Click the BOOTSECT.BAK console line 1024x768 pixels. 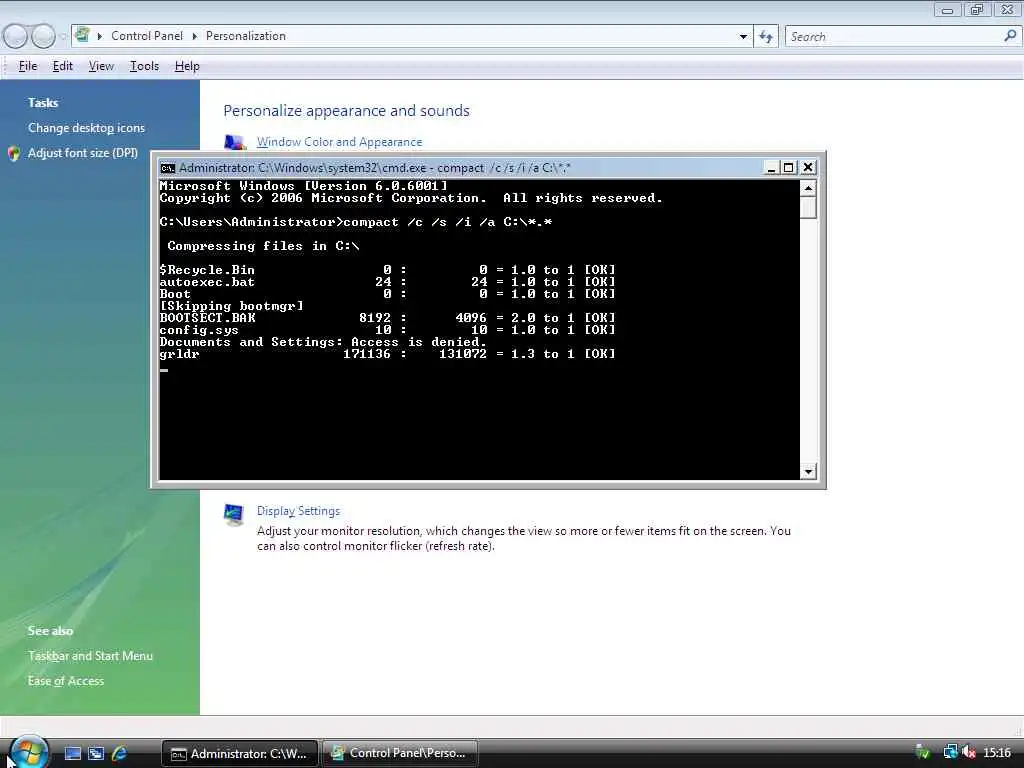coord(388,318)
